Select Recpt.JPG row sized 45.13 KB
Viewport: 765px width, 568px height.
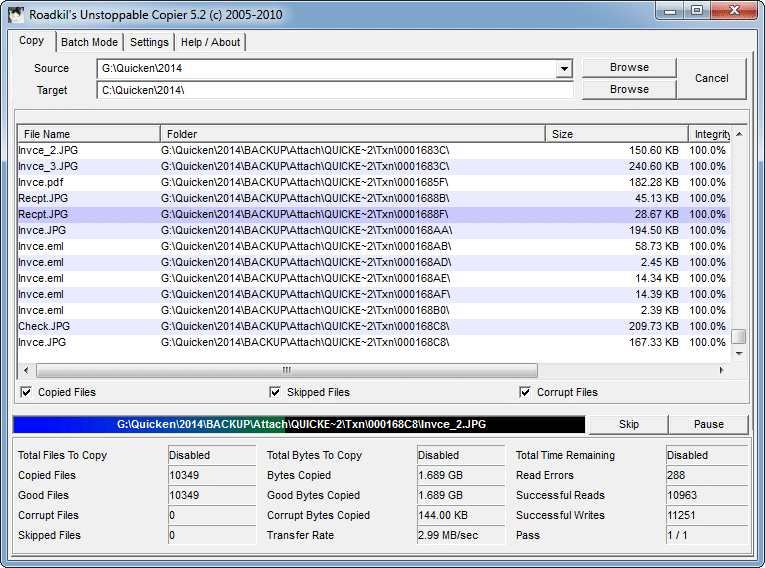click(374, 199)
